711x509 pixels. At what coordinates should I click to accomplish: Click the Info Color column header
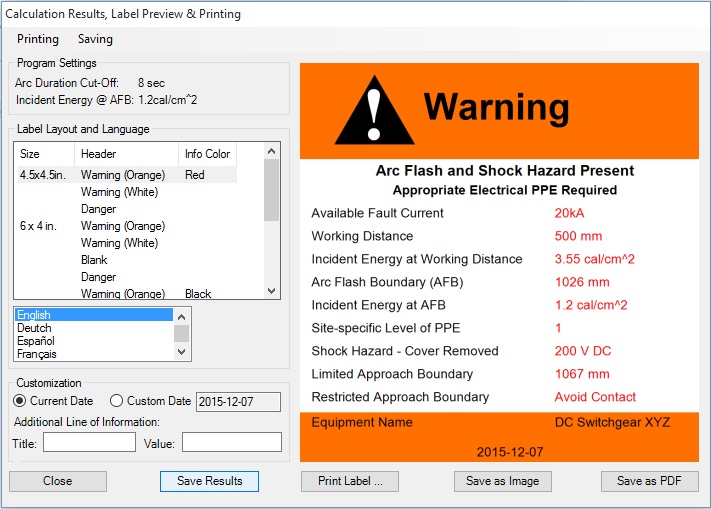pyautogui.click(x=208, y=154)
